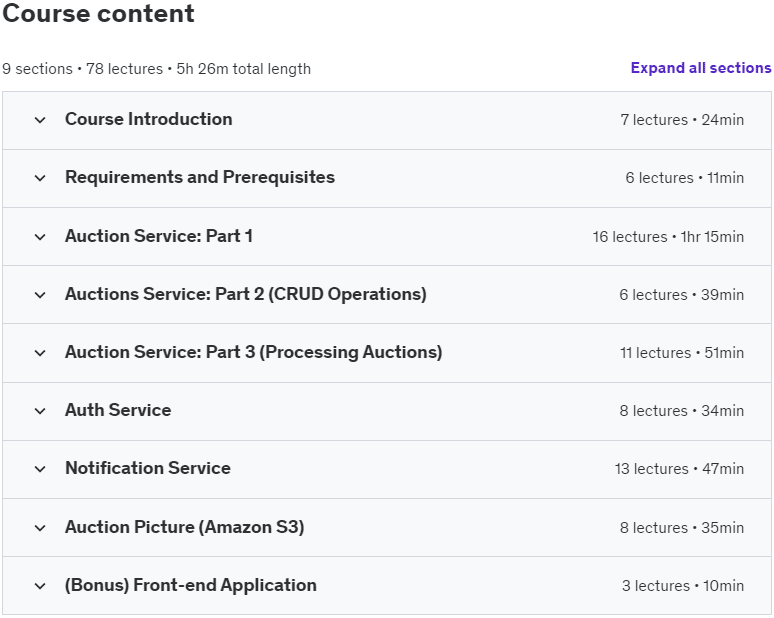774x618 pixels.
Task: Open Auction Service: Part 1 title
Action: coord(159,236)
